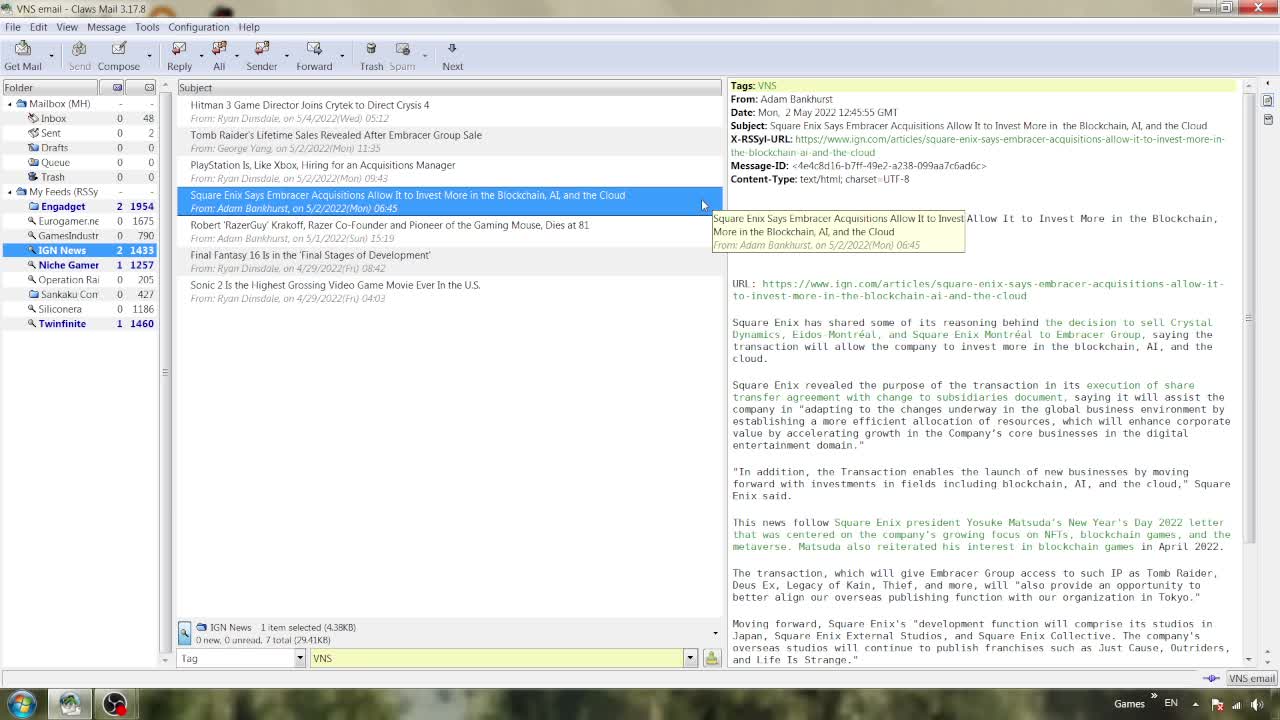The image size is (1280, 720).
Task: Show MIME structure view icon
Action: click(x=1268, y=117)
